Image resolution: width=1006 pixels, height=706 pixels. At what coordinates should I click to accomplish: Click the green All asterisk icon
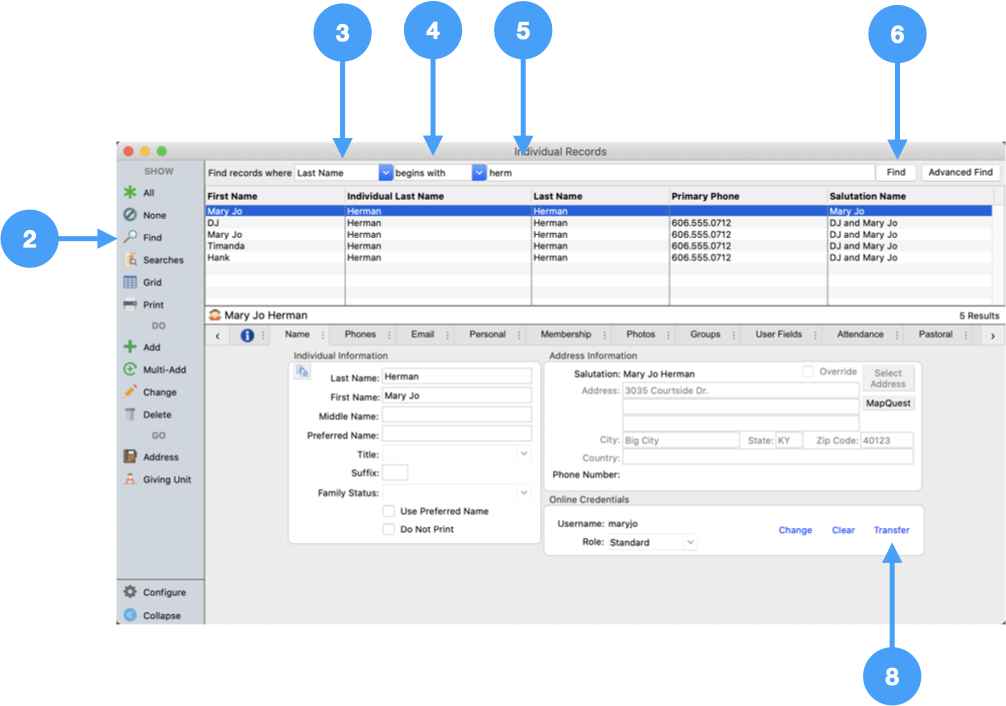click(x=130, y=193)
